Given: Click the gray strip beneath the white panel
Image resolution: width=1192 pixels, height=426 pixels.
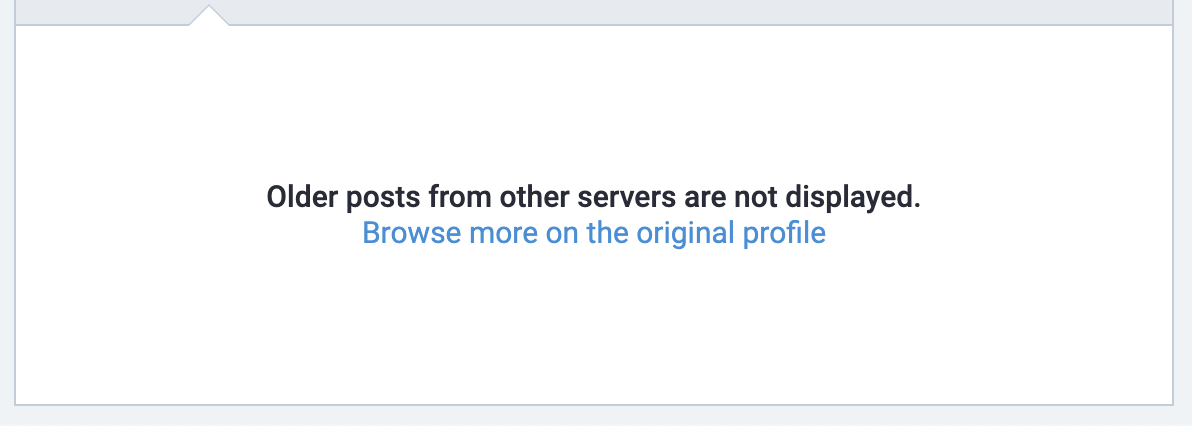Looking at the screenshot, I should (596, 416).
